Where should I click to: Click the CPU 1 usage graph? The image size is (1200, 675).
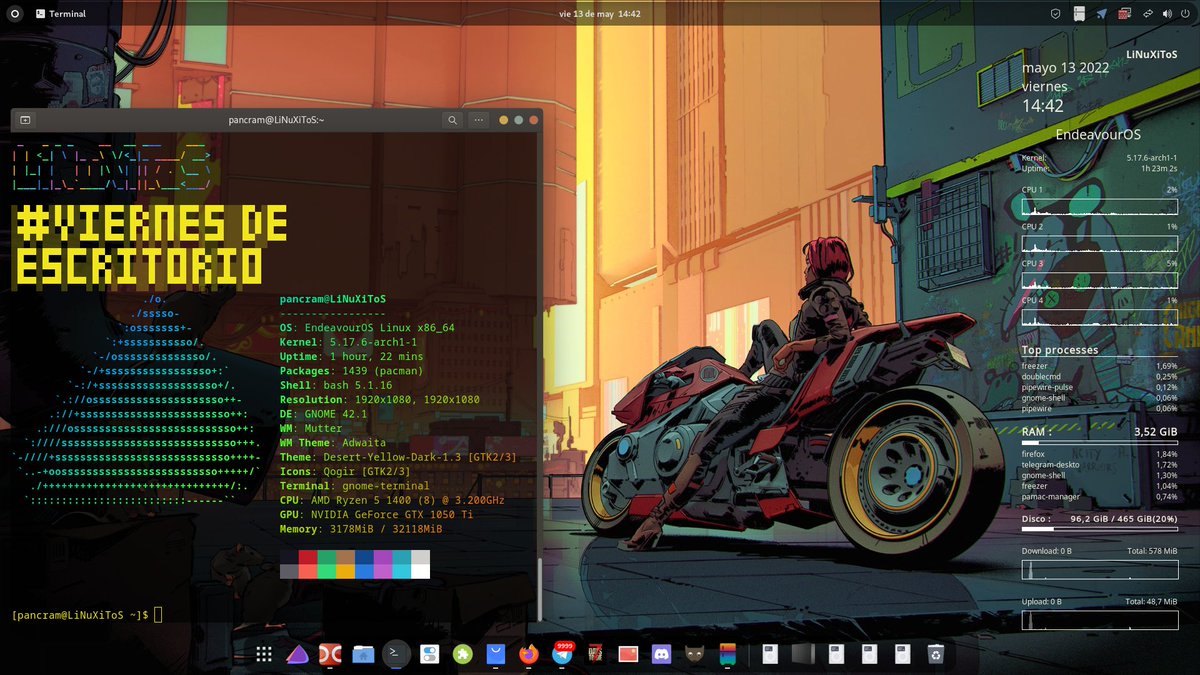pyautogui.click(x=1099, y=207)
